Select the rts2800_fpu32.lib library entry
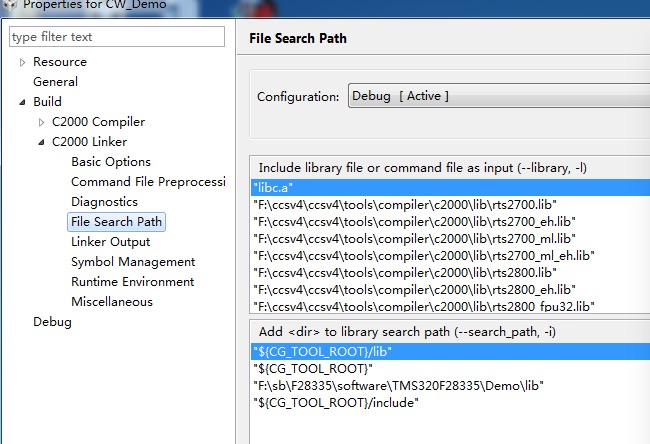This screenshot has width=650, height=444. (424, 306)
